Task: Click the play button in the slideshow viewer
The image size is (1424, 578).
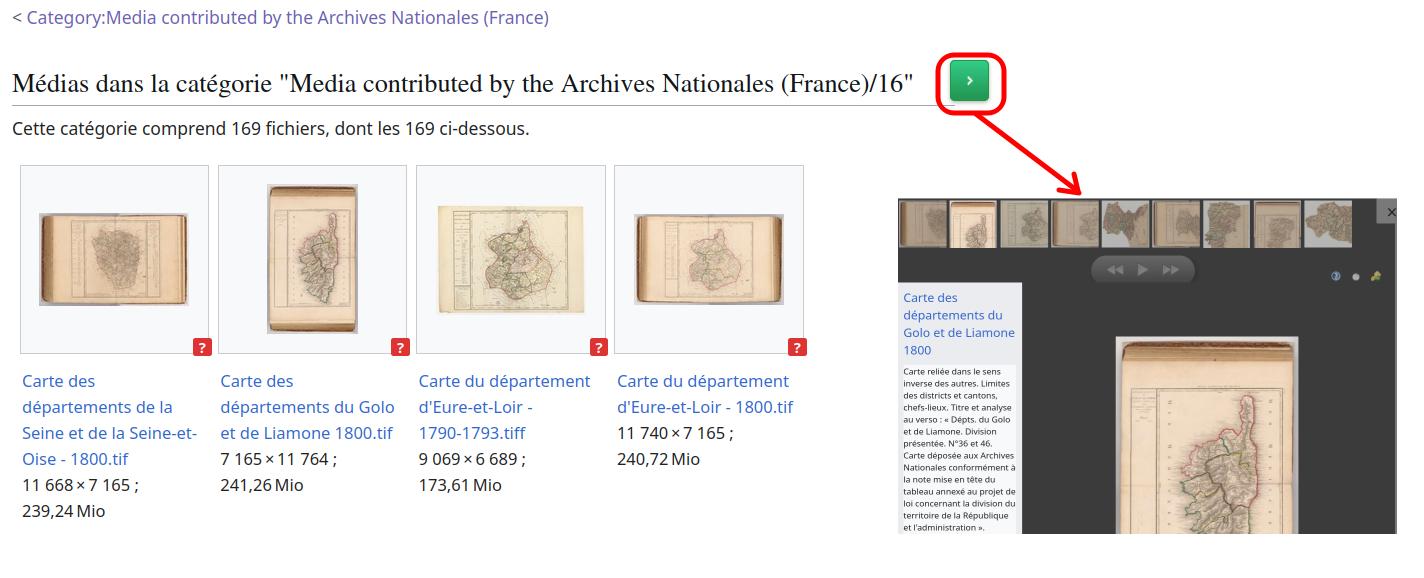Action: (1143, 270)
